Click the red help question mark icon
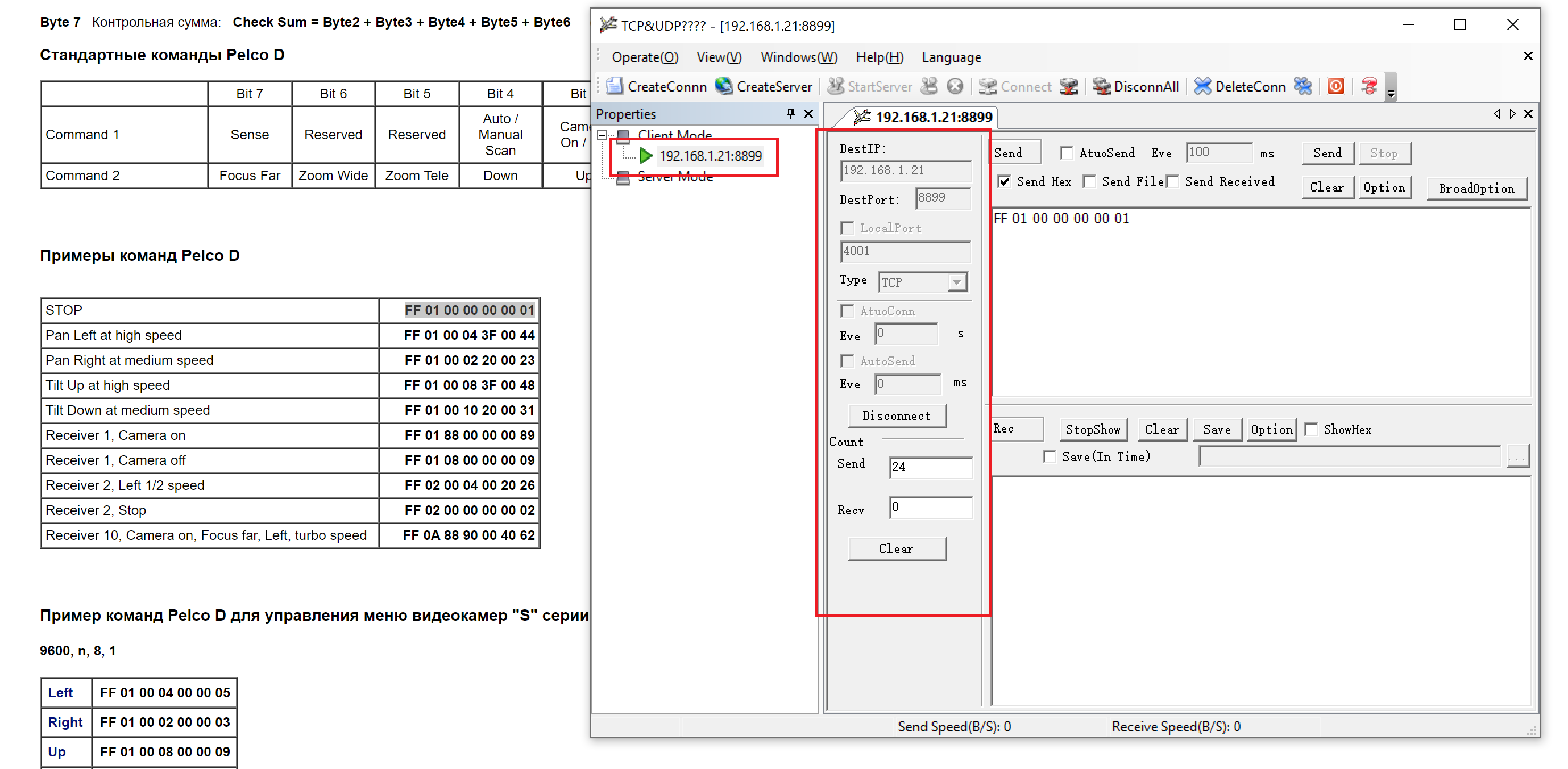Viewport: 1568px width, 769px height. (1369, 86)
